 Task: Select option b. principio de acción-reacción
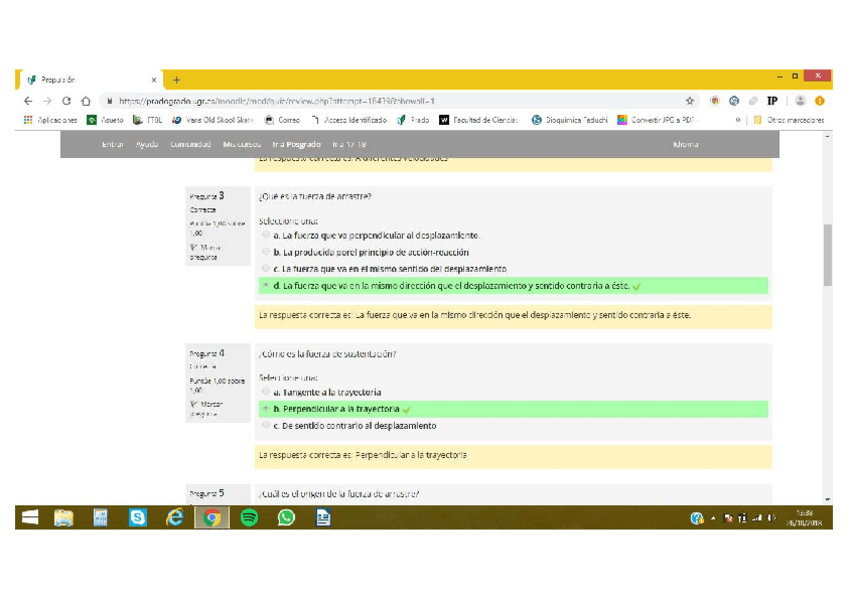click(266, 252)
